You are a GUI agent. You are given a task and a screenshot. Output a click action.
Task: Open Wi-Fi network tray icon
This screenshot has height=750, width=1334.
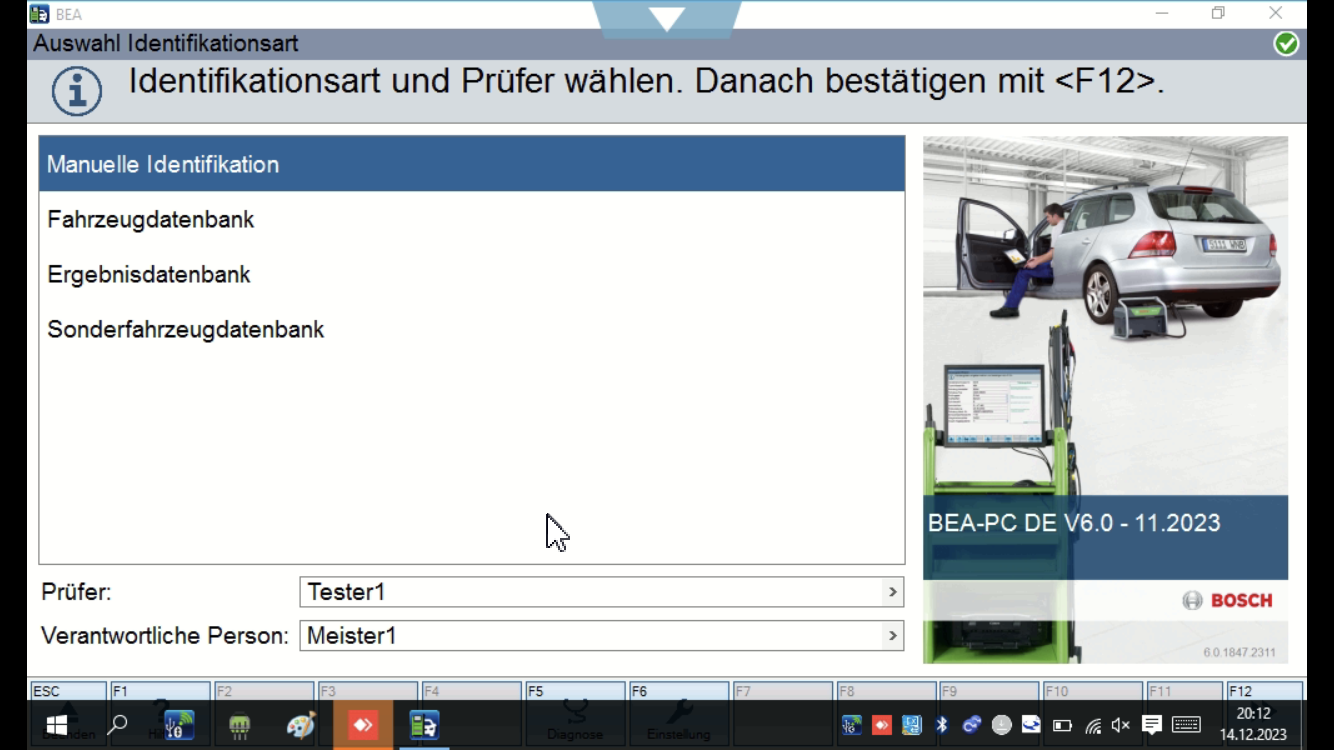(1092, 725)
